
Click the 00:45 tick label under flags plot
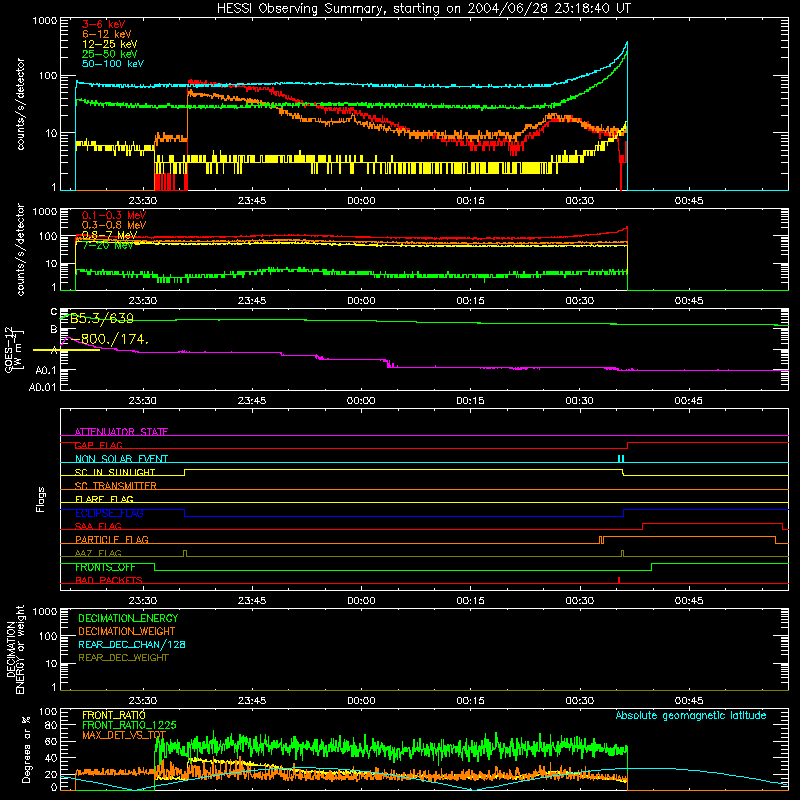(x=688, y=601)
